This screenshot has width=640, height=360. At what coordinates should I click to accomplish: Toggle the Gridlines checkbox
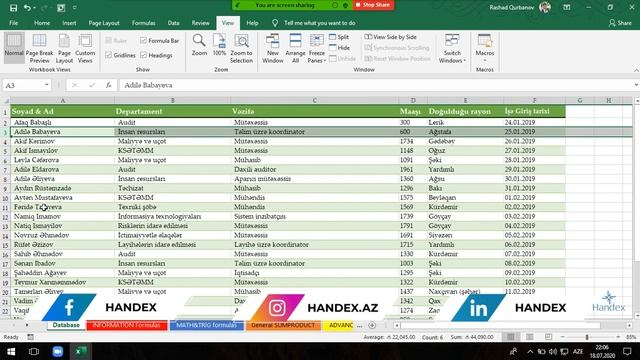coord(109,55)
